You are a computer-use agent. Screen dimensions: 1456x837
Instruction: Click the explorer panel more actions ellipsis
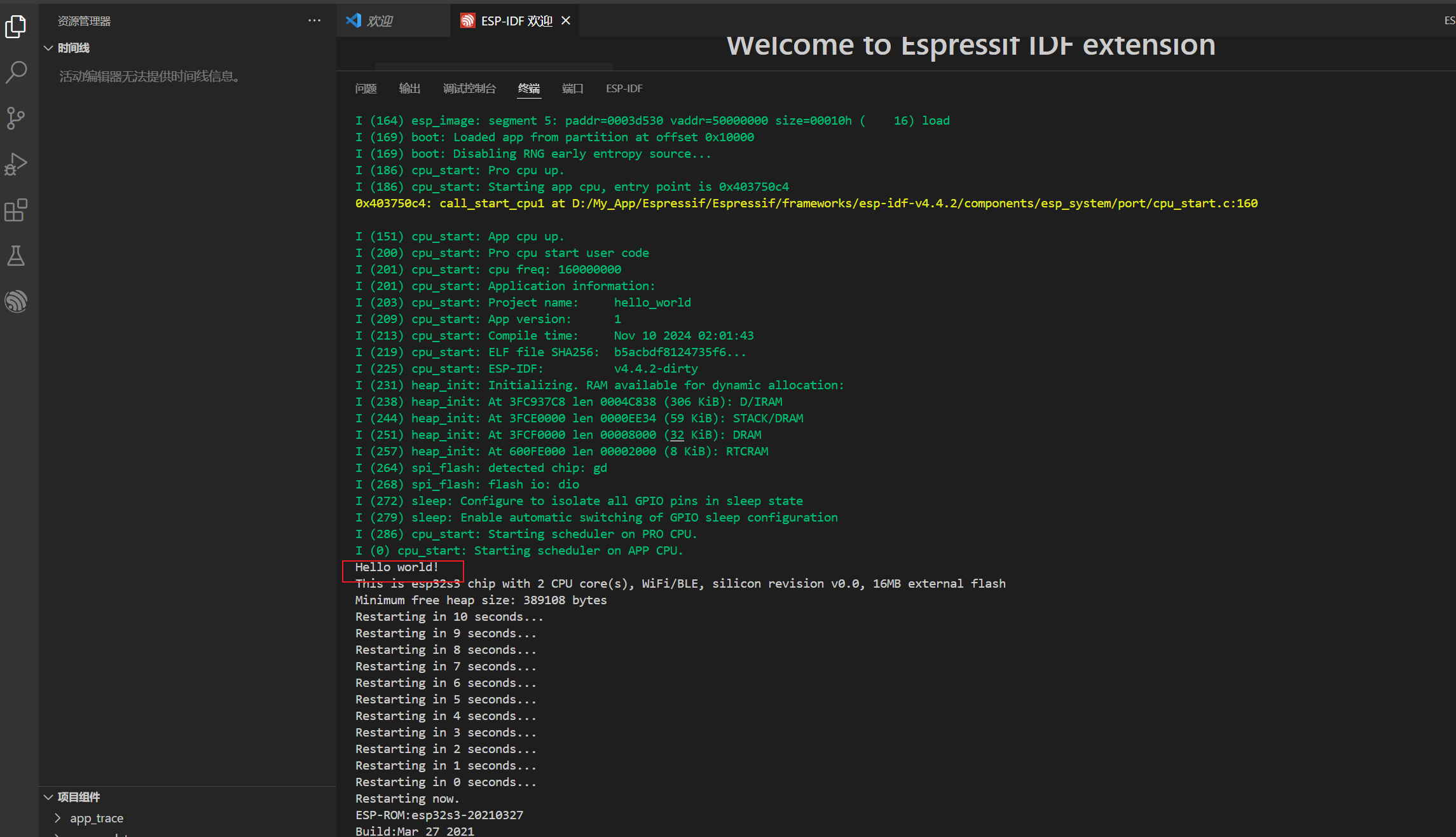pos(314,21)
